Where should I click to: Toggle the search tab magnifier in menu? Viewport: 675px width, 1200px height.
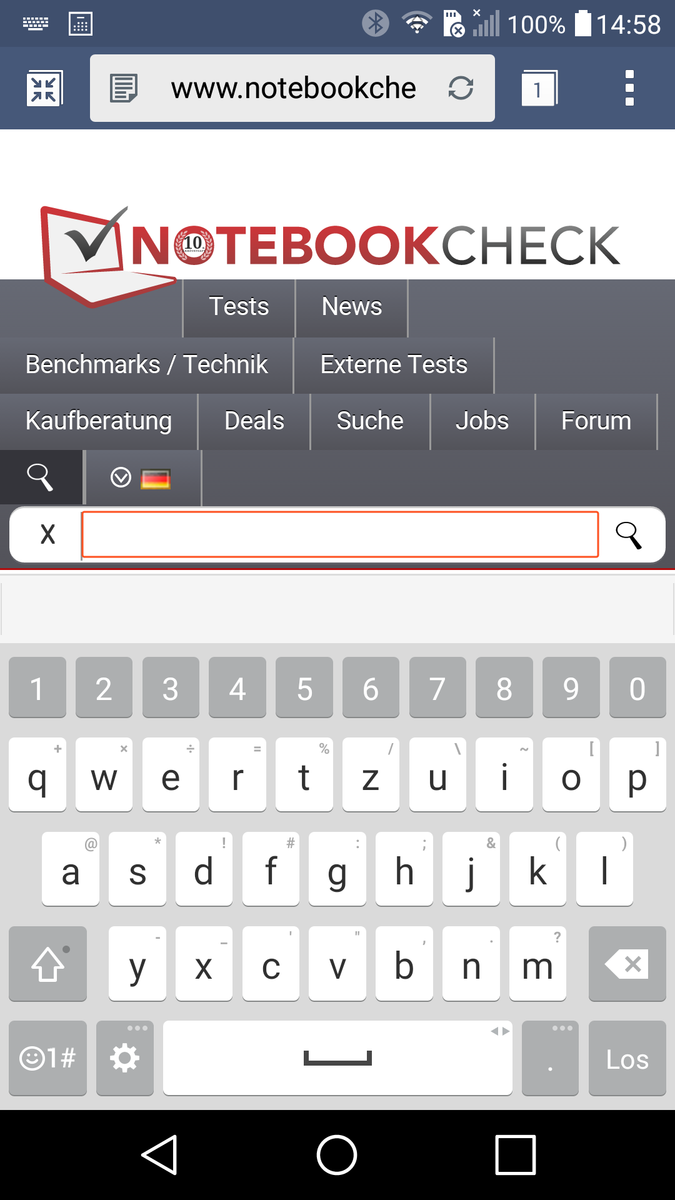[x=40, y=478]
